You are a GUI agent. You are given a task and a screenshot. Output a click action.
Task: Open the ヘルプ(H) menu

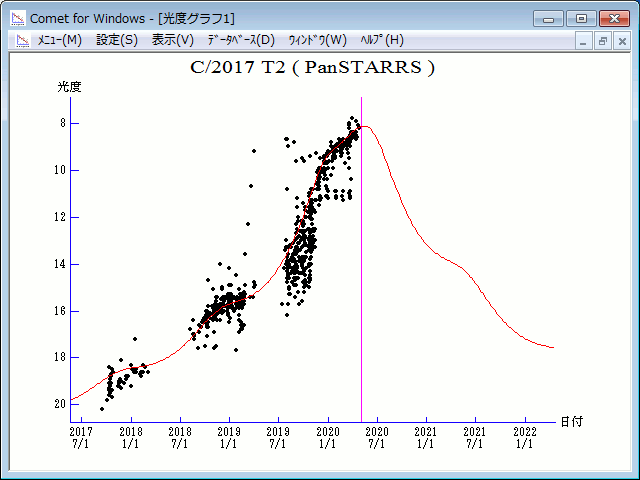pyautogui.click(x=382, y=40)
